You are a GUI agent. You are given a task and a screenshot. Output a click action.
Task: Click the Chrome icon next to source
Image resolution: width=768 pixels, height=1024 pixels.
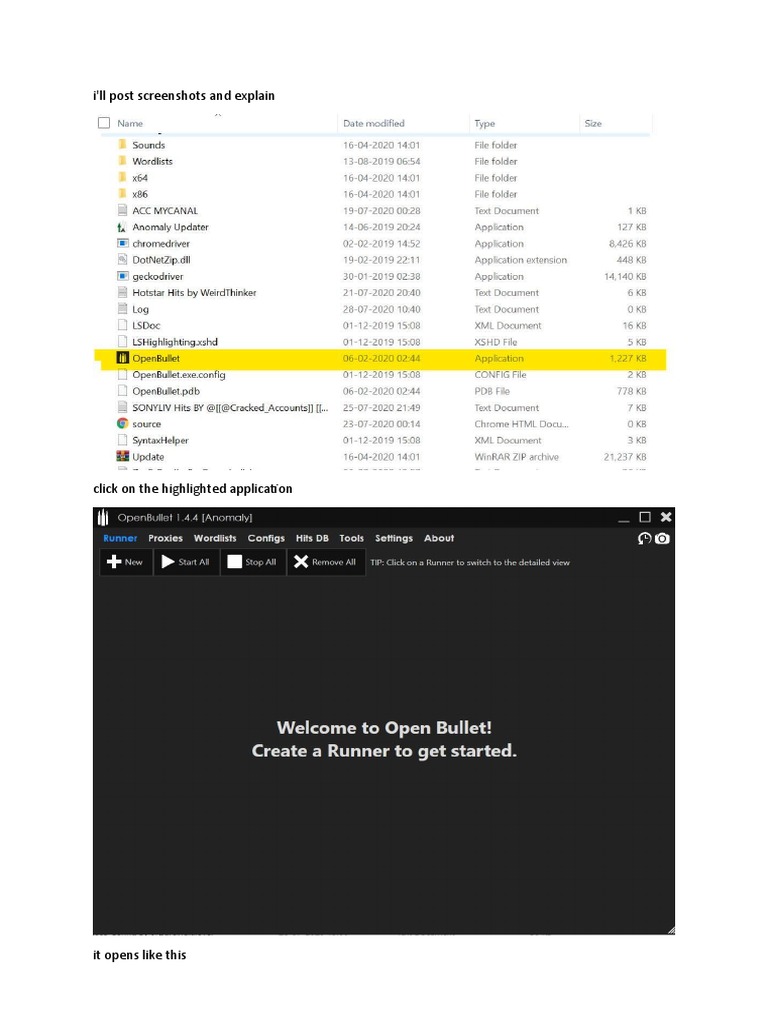click(x=122, y=423)
